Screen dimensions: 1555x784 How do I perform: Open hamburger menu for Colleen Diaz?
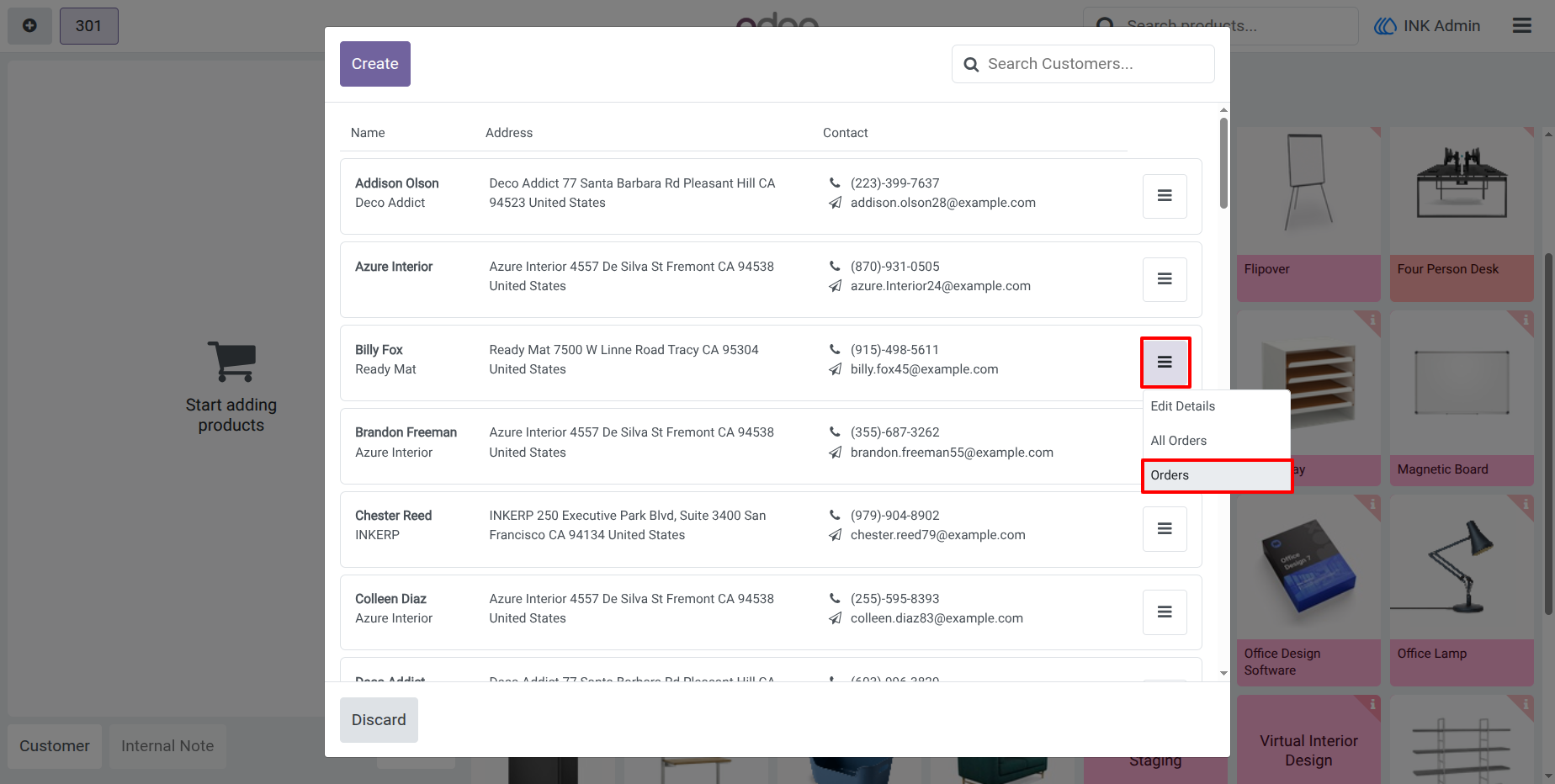(x=1165, y=612)
